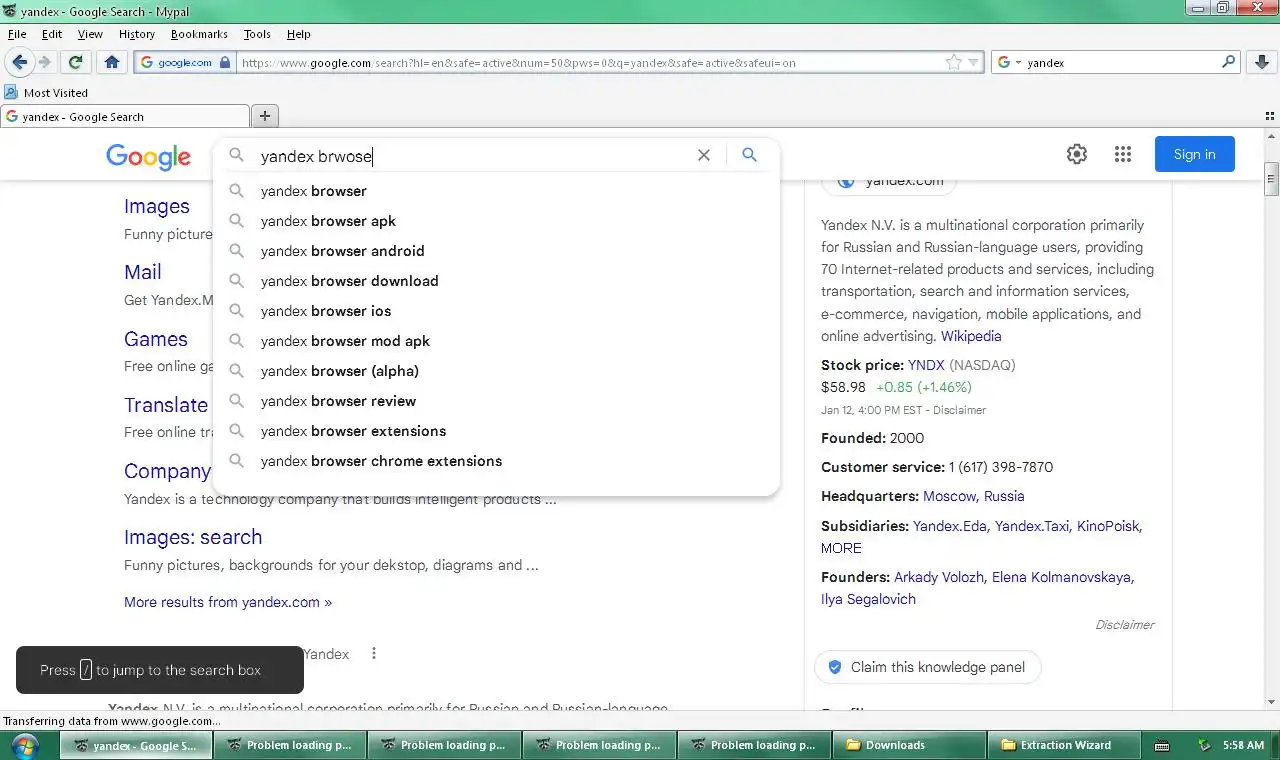Screen dimensions: 1280x760
Task: Open the Tools menu
Action: point(257,34)
